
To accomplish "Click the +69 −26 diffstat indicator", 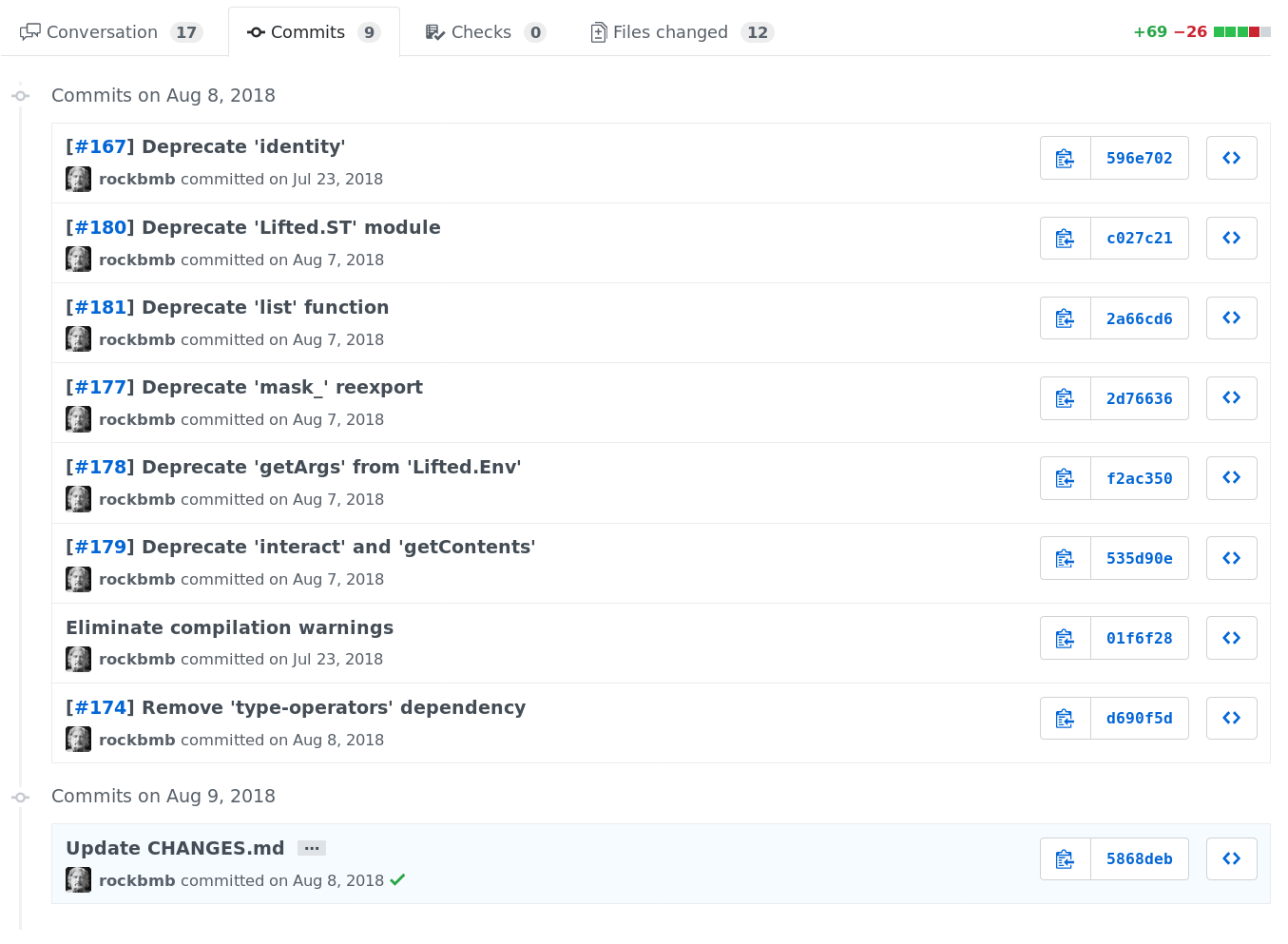I will [1201, 32].
